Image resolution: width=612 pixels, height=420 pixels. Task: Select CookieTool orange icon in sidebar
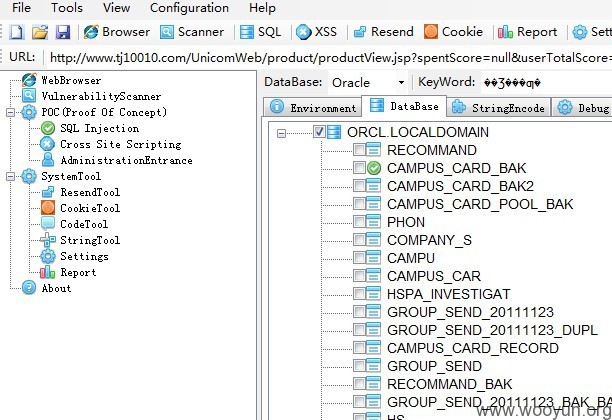(48, 208)
